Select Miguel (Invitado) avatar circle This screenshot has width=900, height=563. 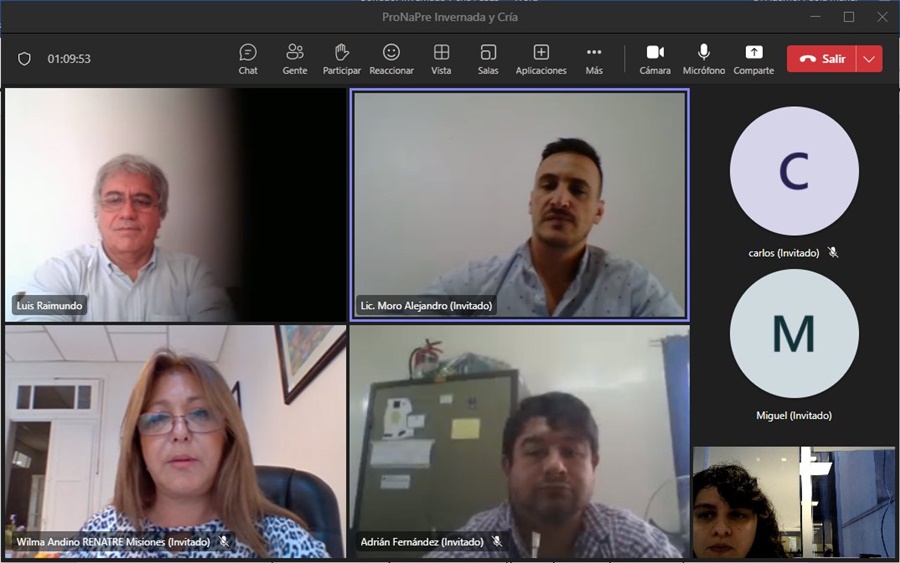[x=794, y=333]
